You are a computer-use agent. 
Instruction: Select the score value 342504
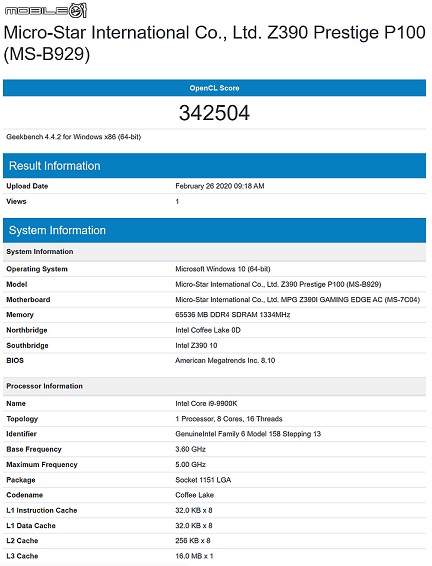pyautogui.click(x=214, y=113)
